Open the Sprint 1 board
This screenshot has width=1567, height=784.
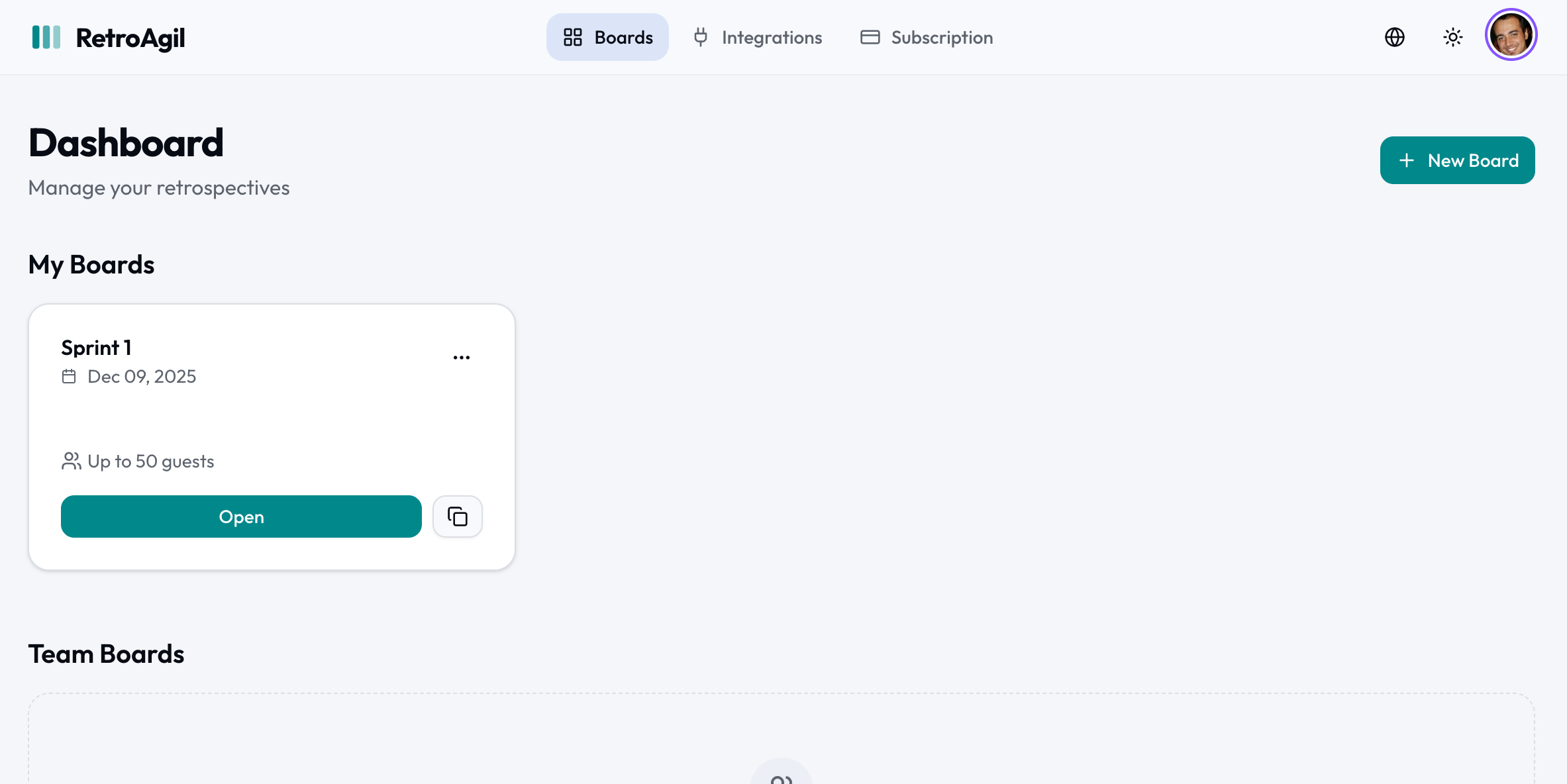pyautogui.click(x=241, y=516)
